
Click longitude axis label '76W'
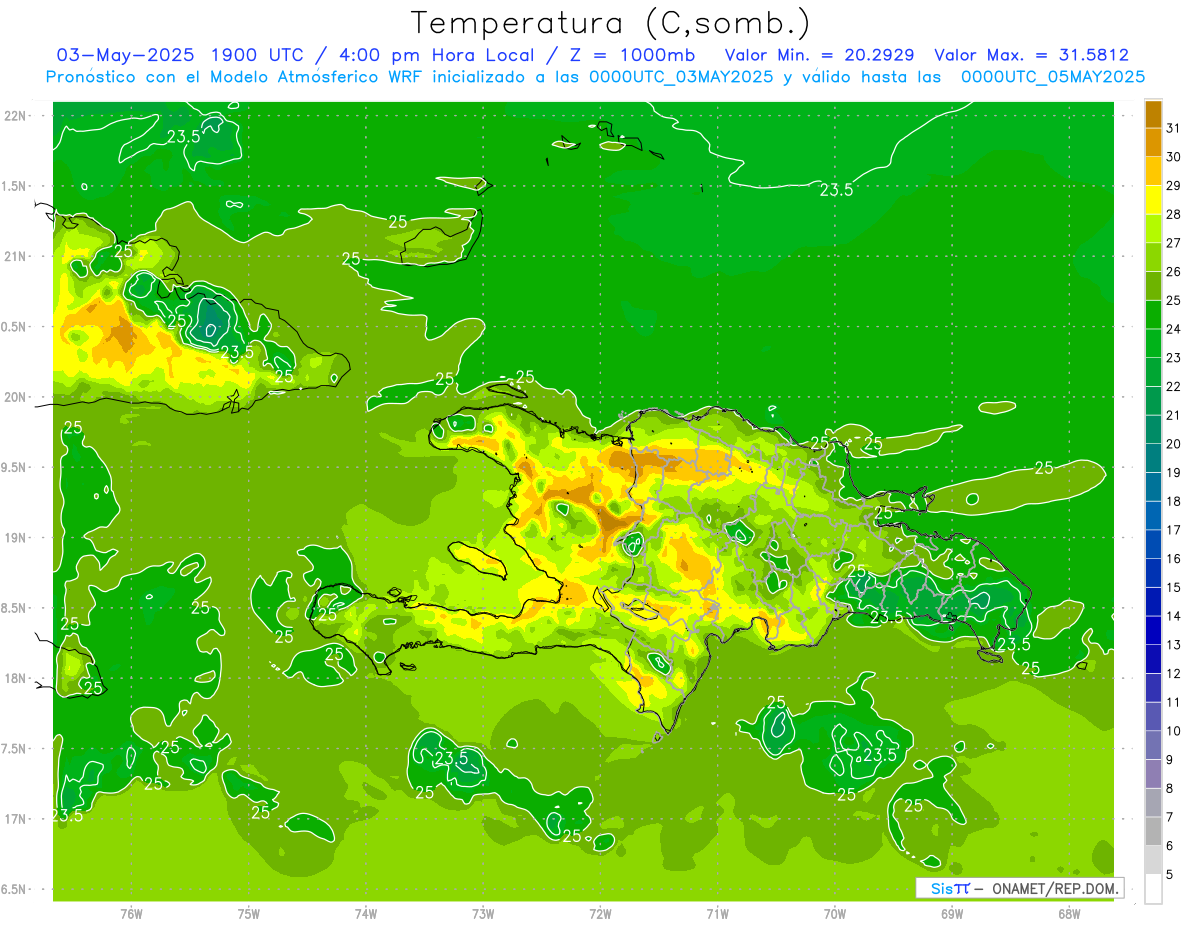(x=131, y=913)
